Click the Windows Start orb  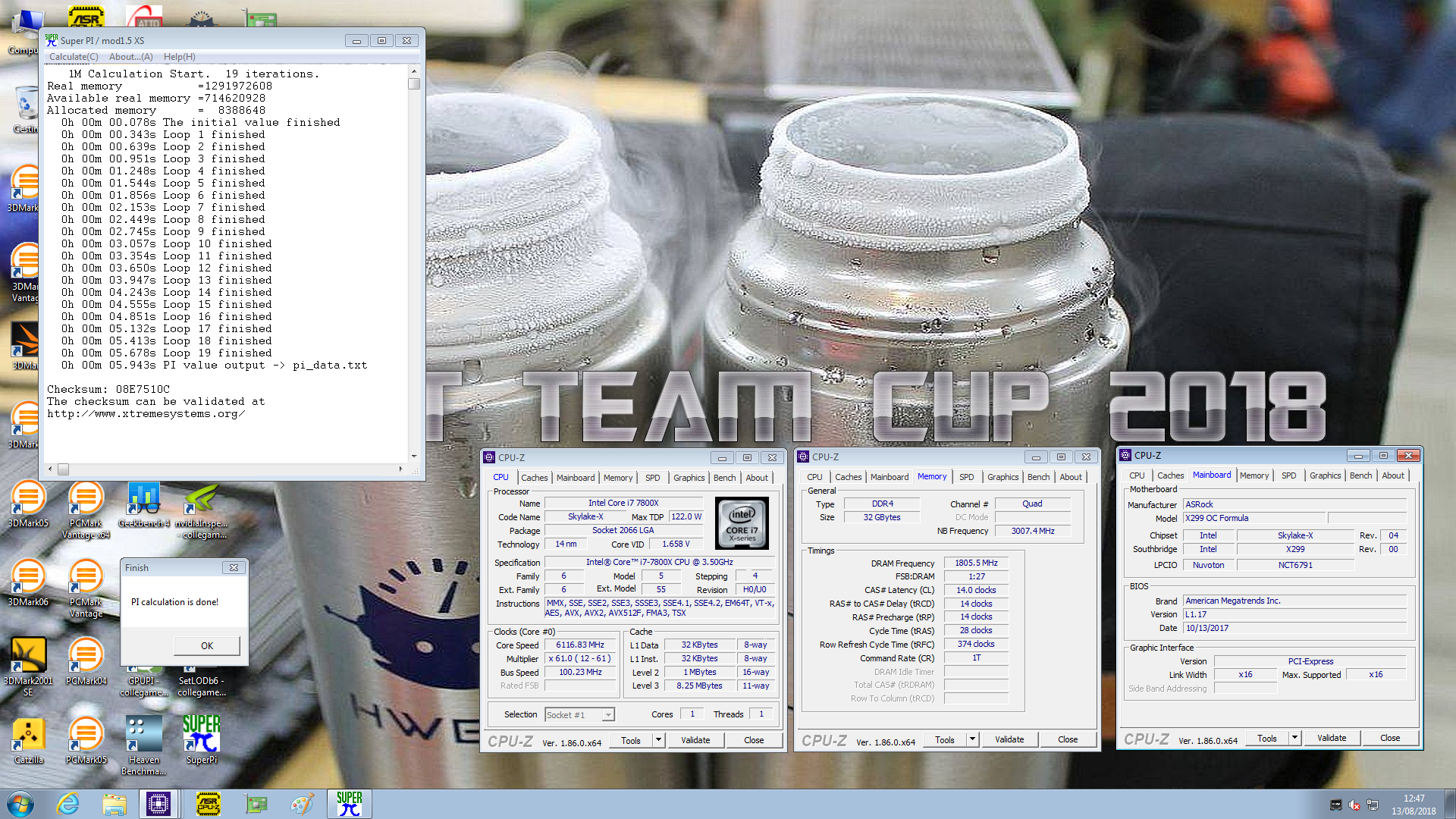point(20,804)
